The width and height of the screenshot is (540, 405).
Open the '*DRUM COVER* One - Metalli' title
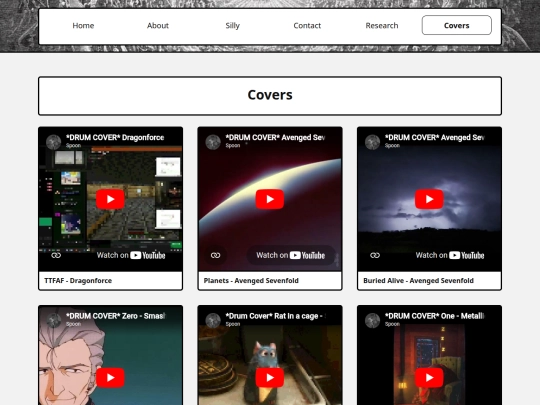[x=435, y=316]
